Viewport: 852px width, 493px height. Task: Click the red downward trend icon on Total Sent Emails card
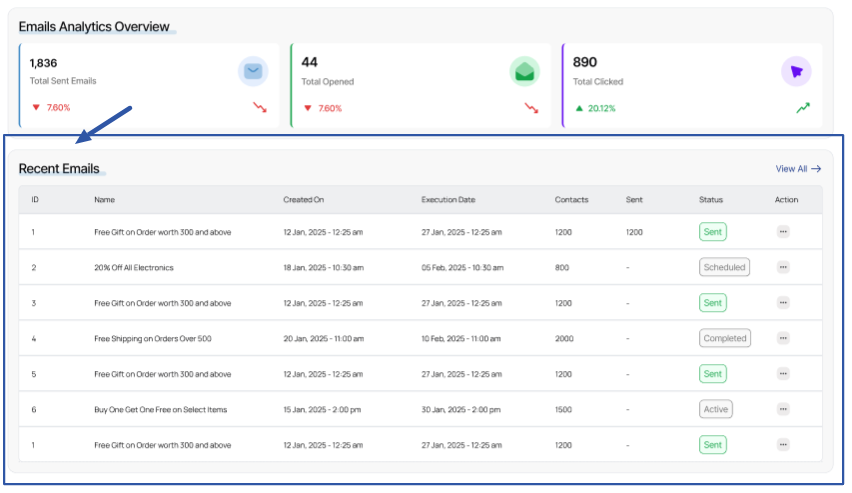click(x=260, y=108)
